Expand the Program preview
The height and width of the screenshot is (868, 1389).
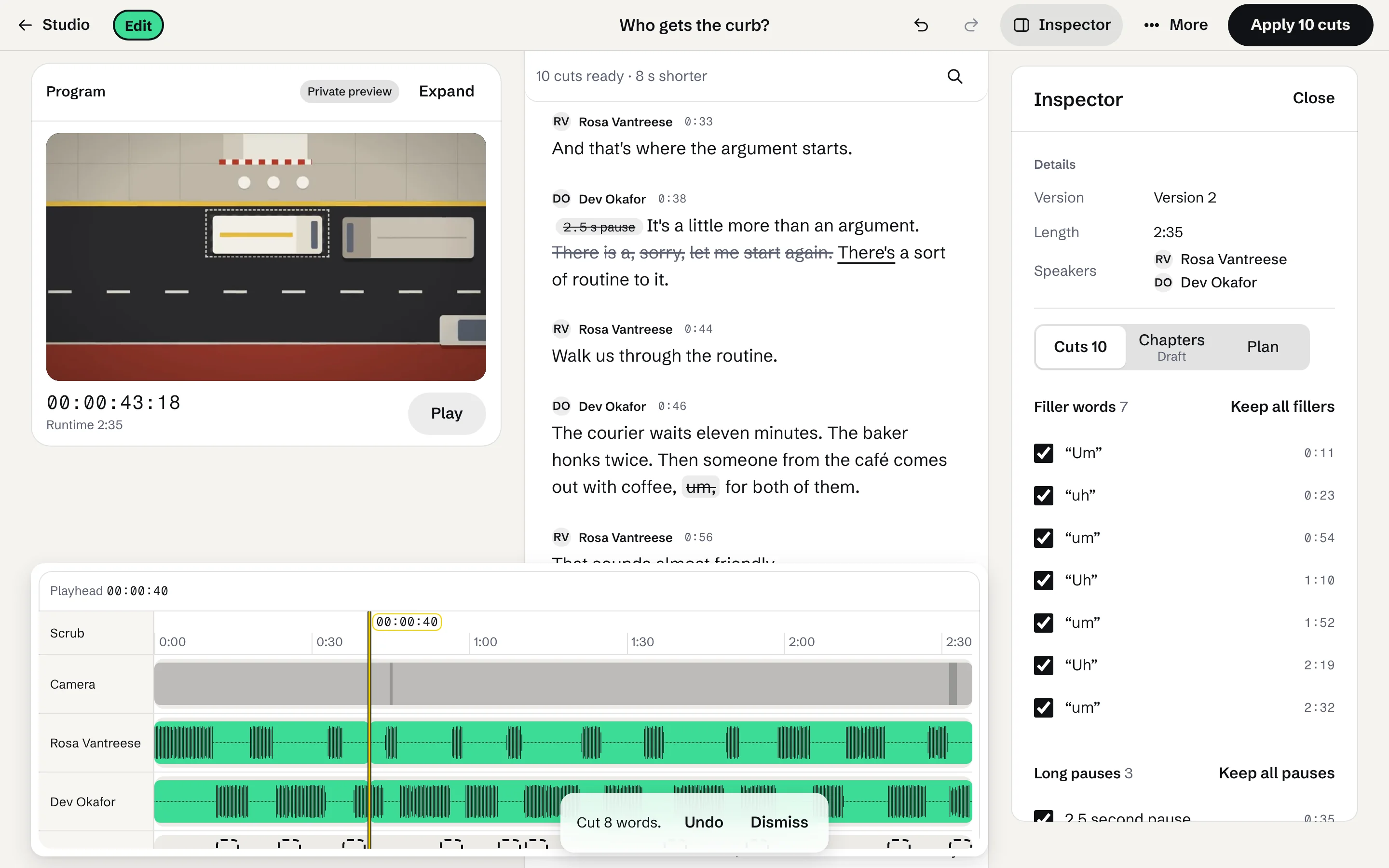[446, 91]
